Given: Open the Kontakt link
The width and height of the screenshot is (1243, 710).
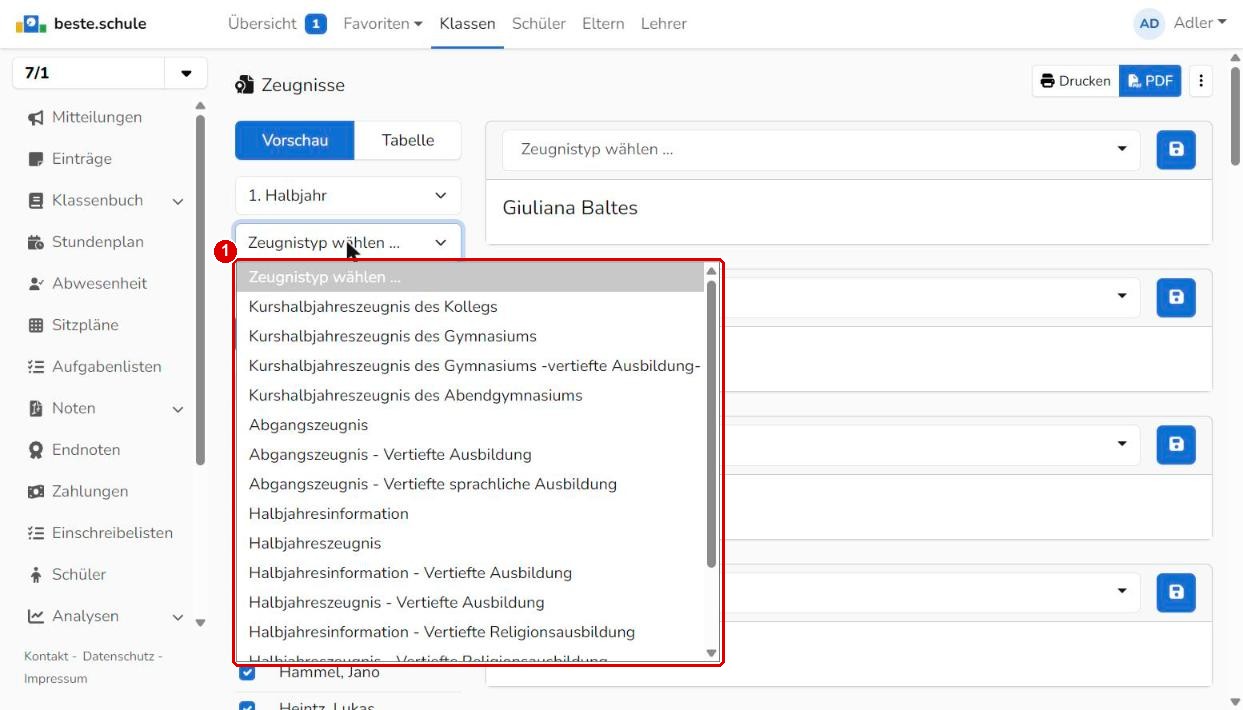Looking at the screenshot, I should [46, 656].
